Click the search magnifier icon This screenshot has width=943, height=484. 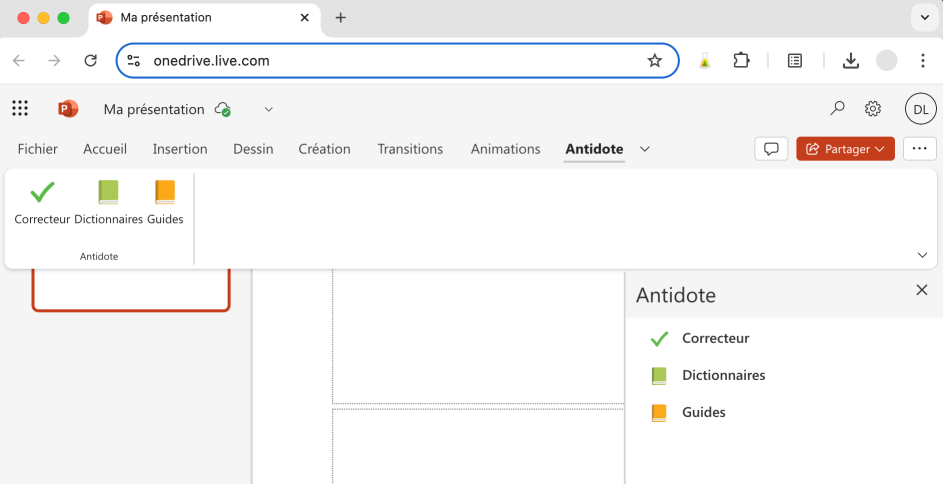pos(838,109)
